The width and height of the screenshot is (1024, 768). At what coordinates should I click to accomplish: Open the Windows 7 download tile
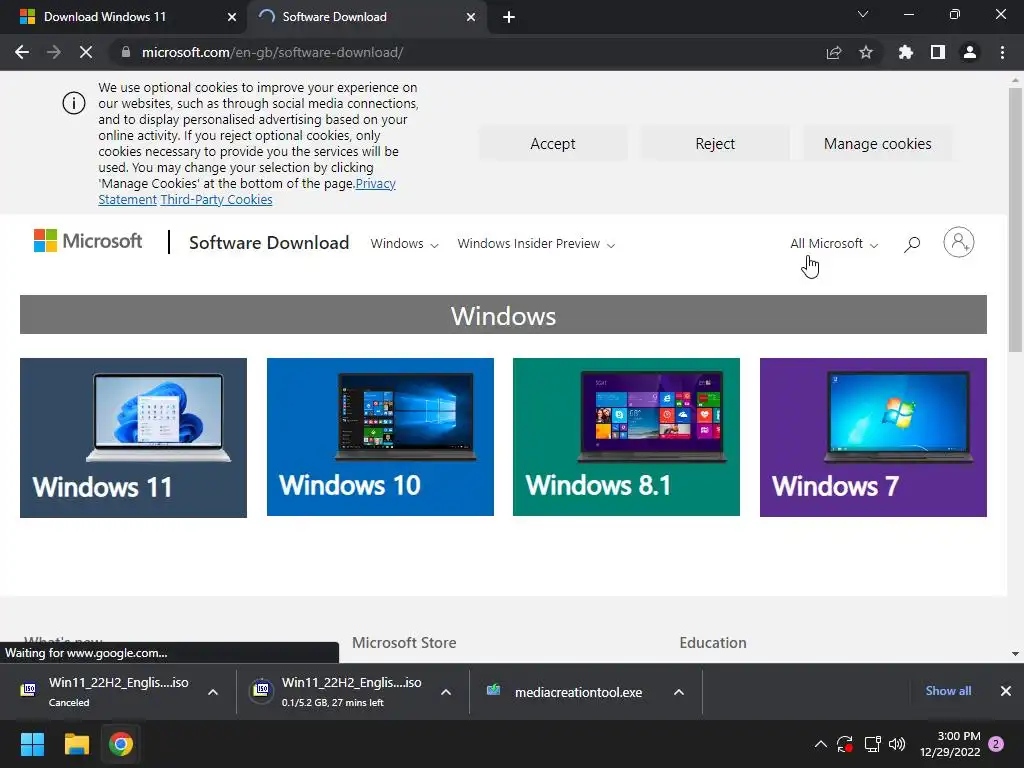click(x=873, y=437)
